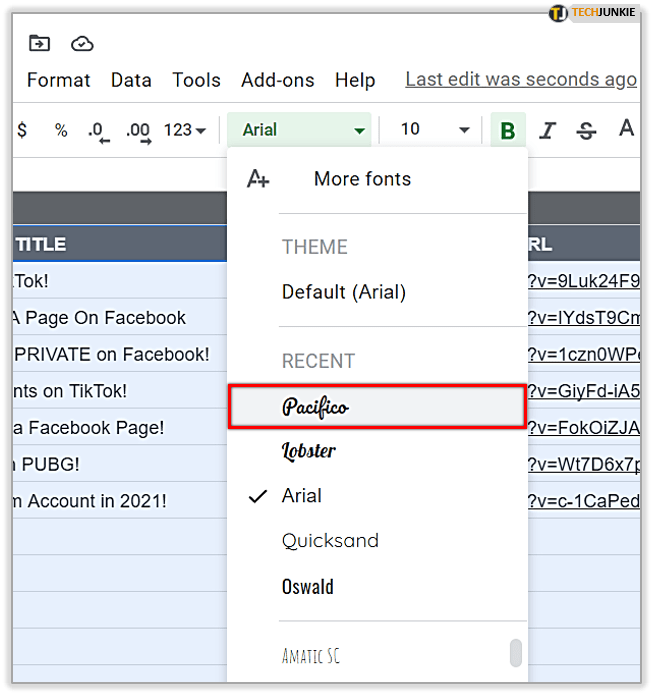
Task: Toggle bold formatting button
Action: click(508, 130)
